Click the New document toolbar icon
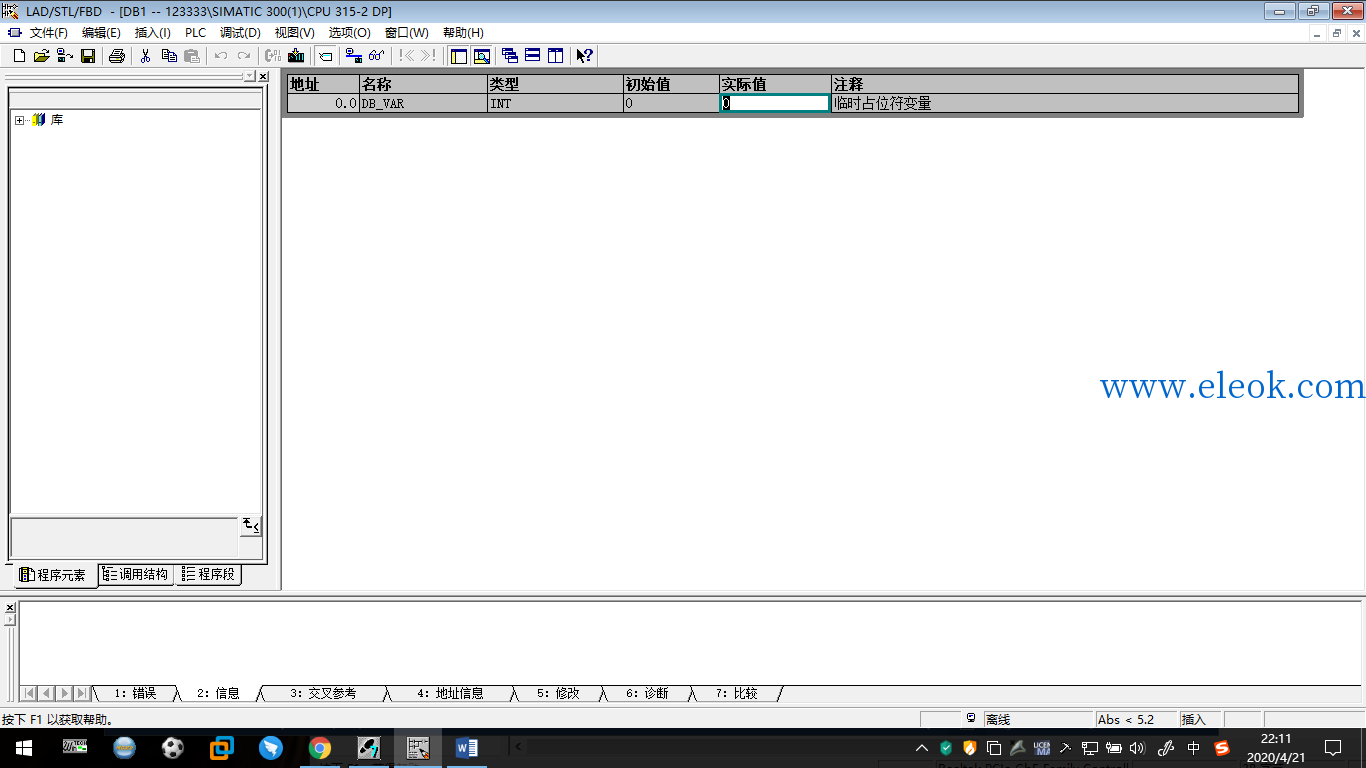This screenshot has width=1366, height=768. [19, 56]
